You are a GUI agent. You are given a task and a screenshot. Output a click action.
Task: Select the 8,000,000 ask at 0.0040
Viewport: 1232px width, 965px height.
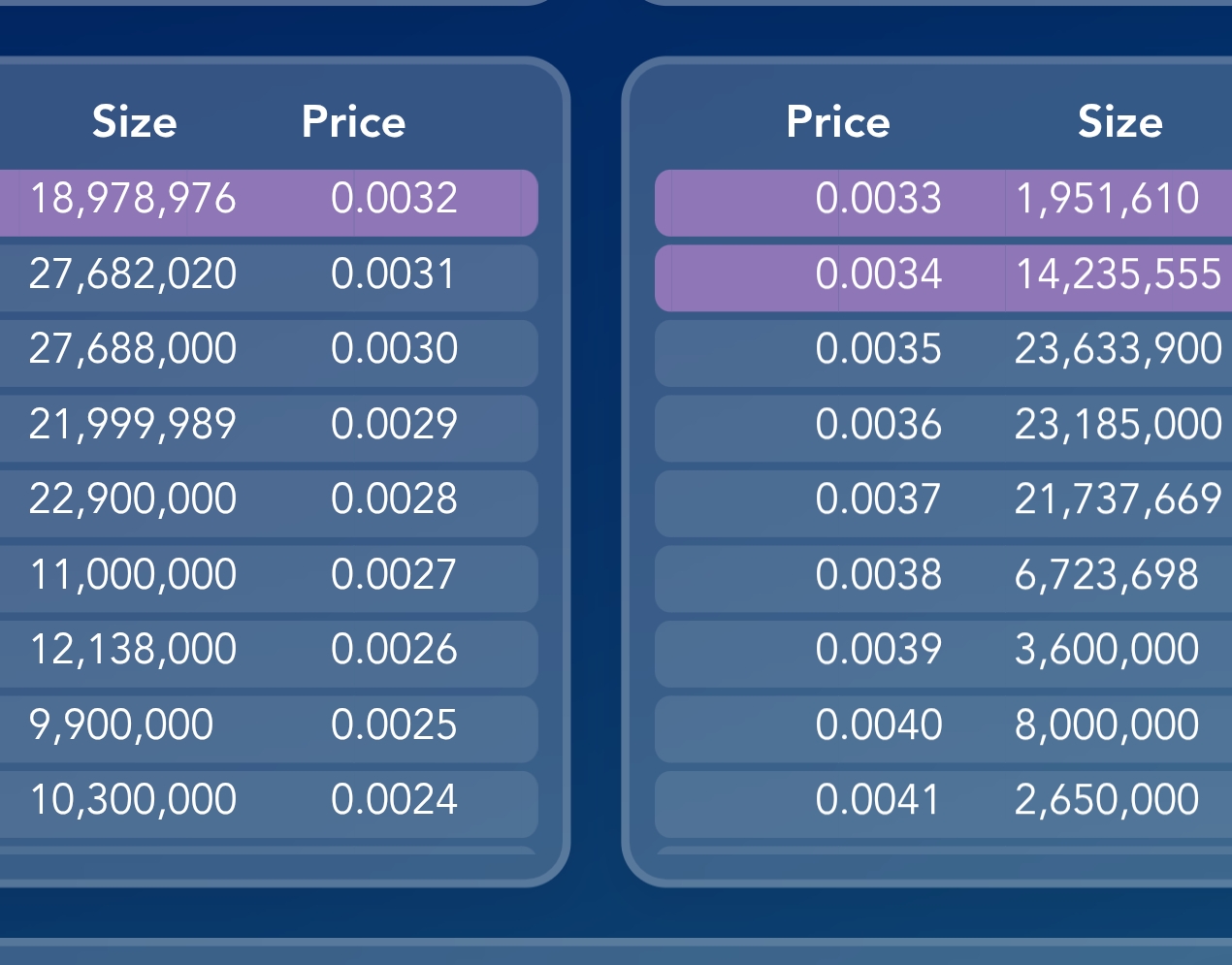pos(943,728)
